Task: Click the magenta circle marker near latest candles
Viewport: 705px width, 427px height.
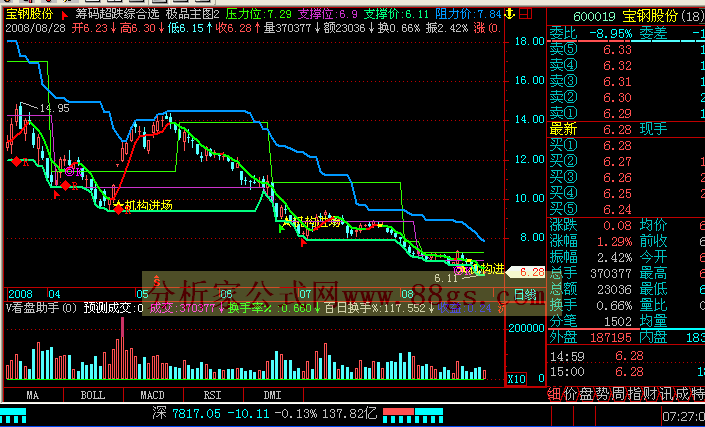Action: pos(458,270)
